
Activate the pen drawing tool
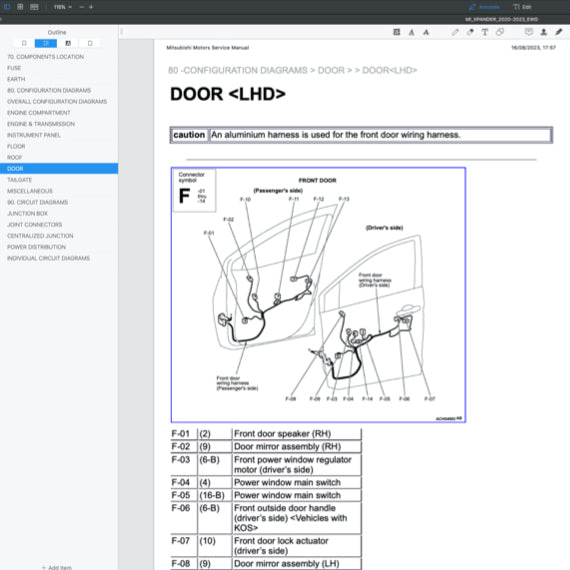point(455,32)
